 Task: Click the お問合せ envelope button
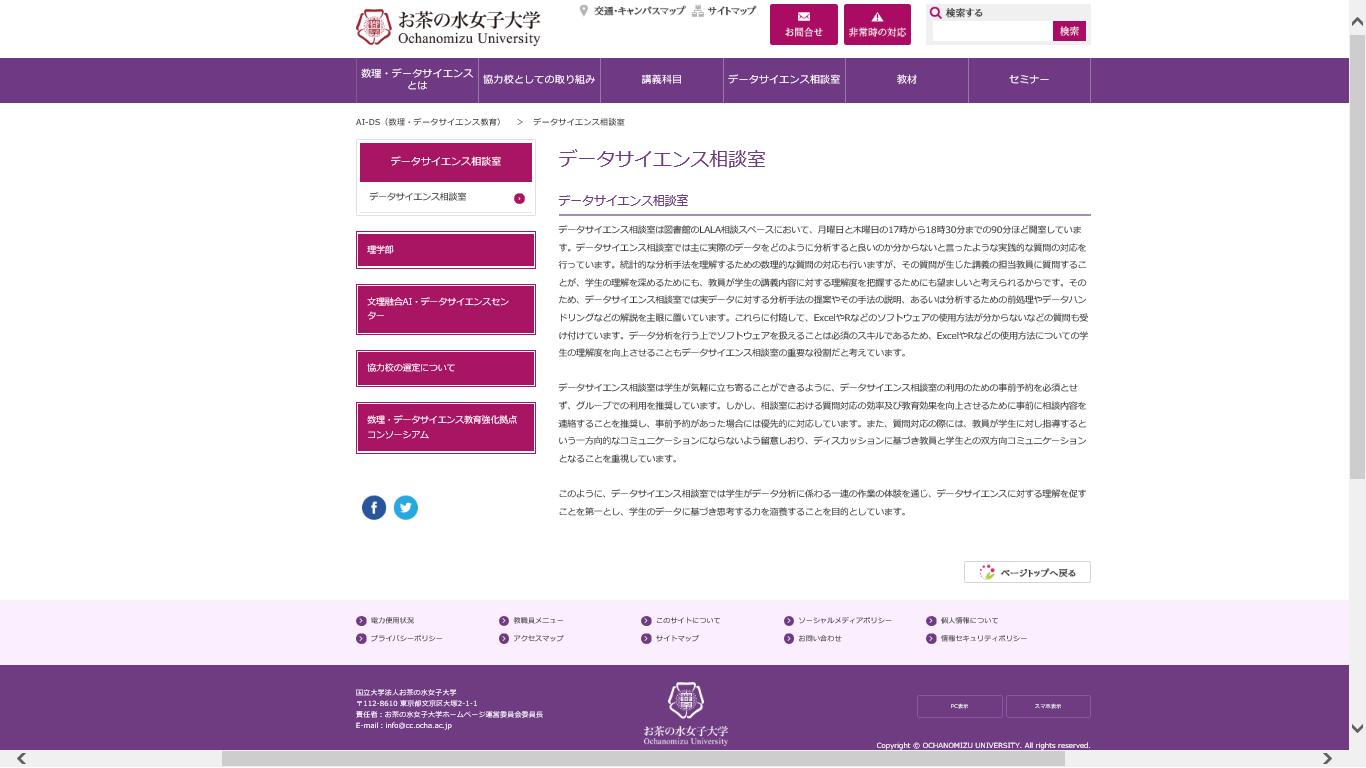(x=804, y=25)
